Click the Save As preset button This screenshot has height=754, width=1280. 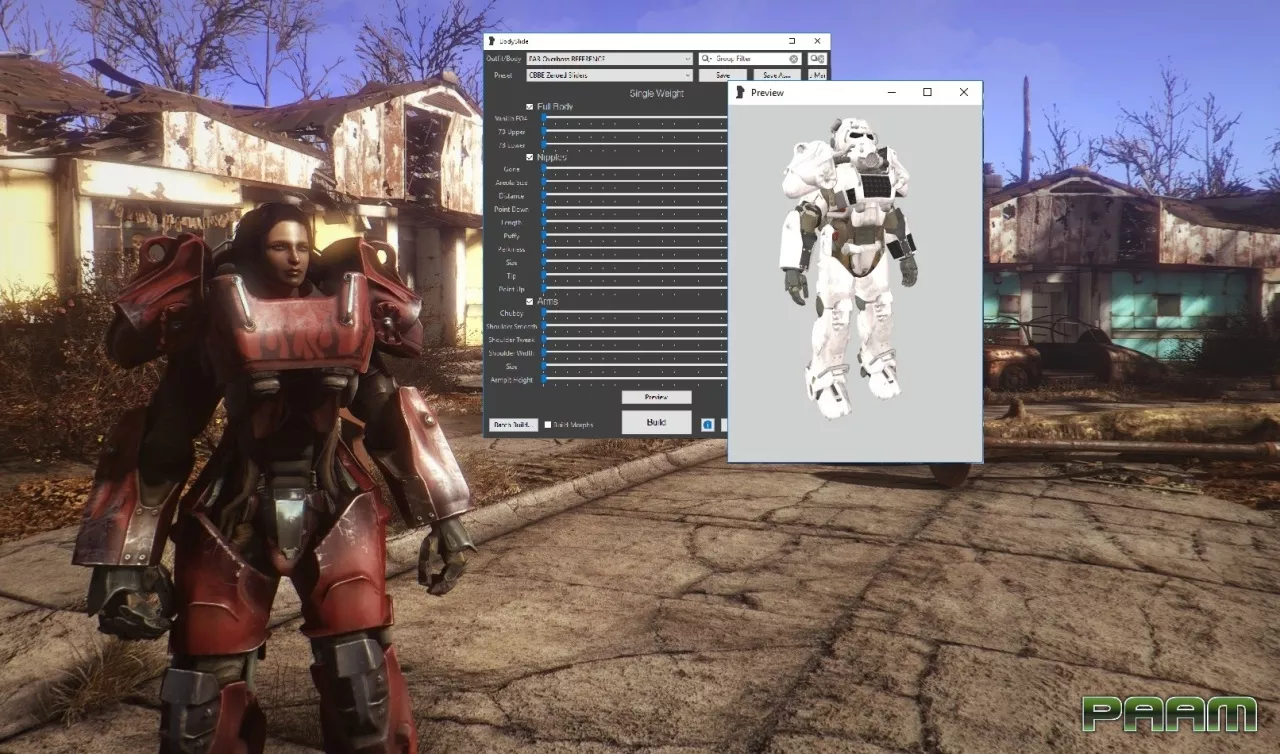tap(776, 75)
